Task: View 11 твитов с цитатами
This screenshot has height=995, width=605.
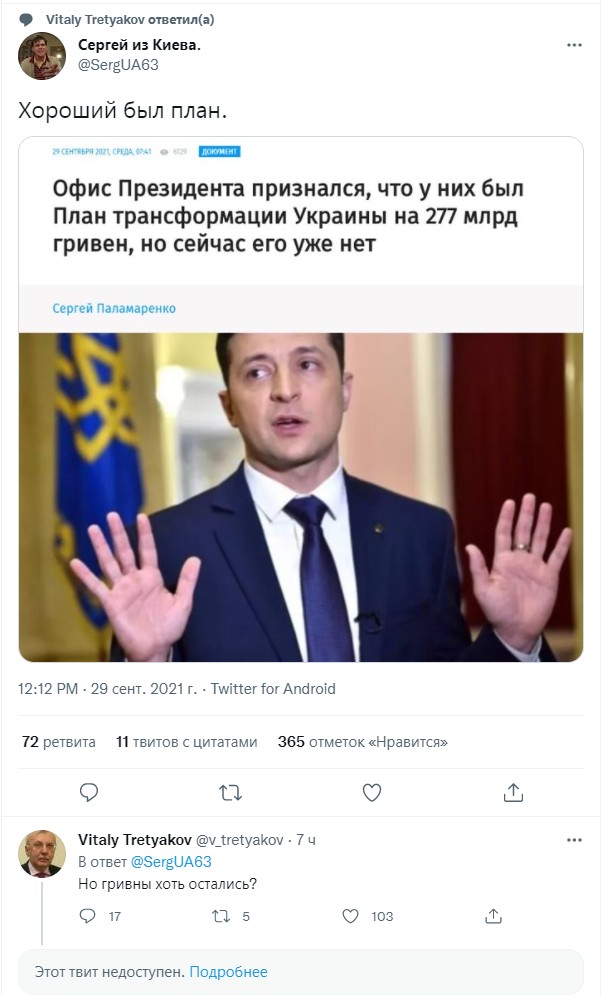Action: (187, 742)
